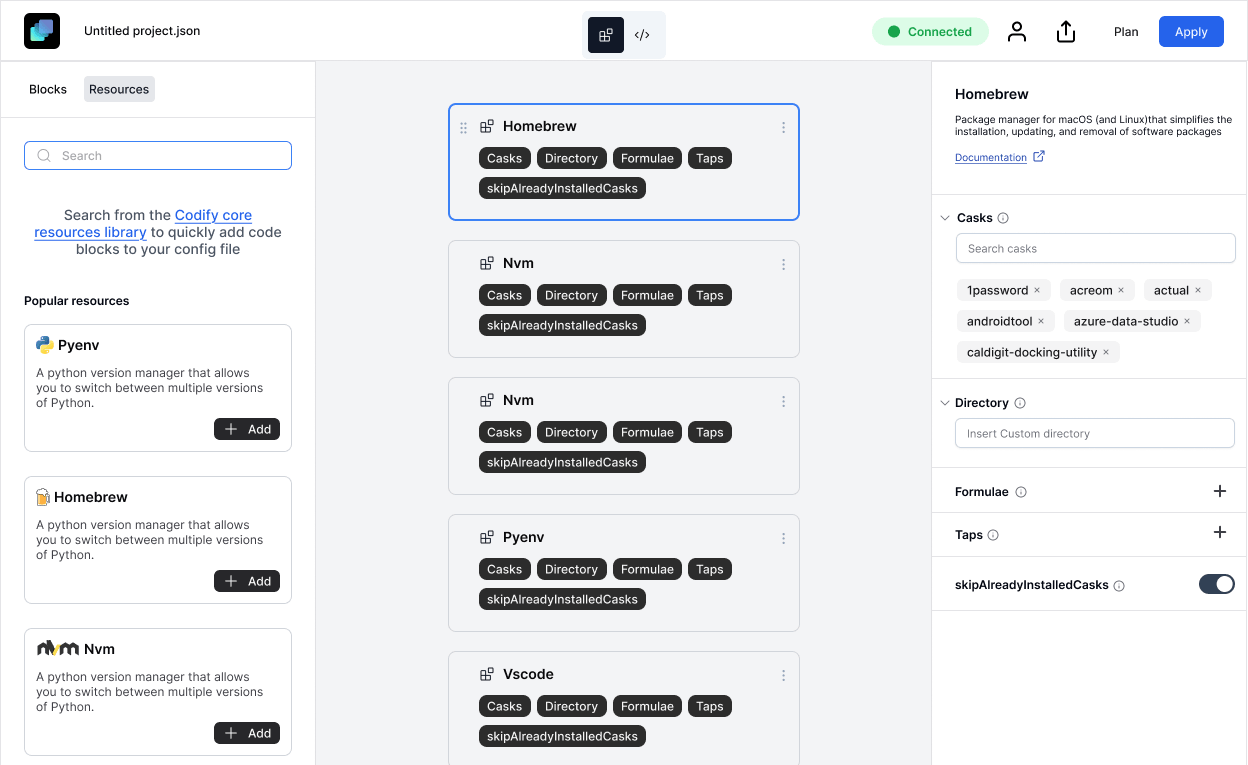Expand Formulae with the plus icon
1248x765 pixels.
click(x=1220, y=491)
